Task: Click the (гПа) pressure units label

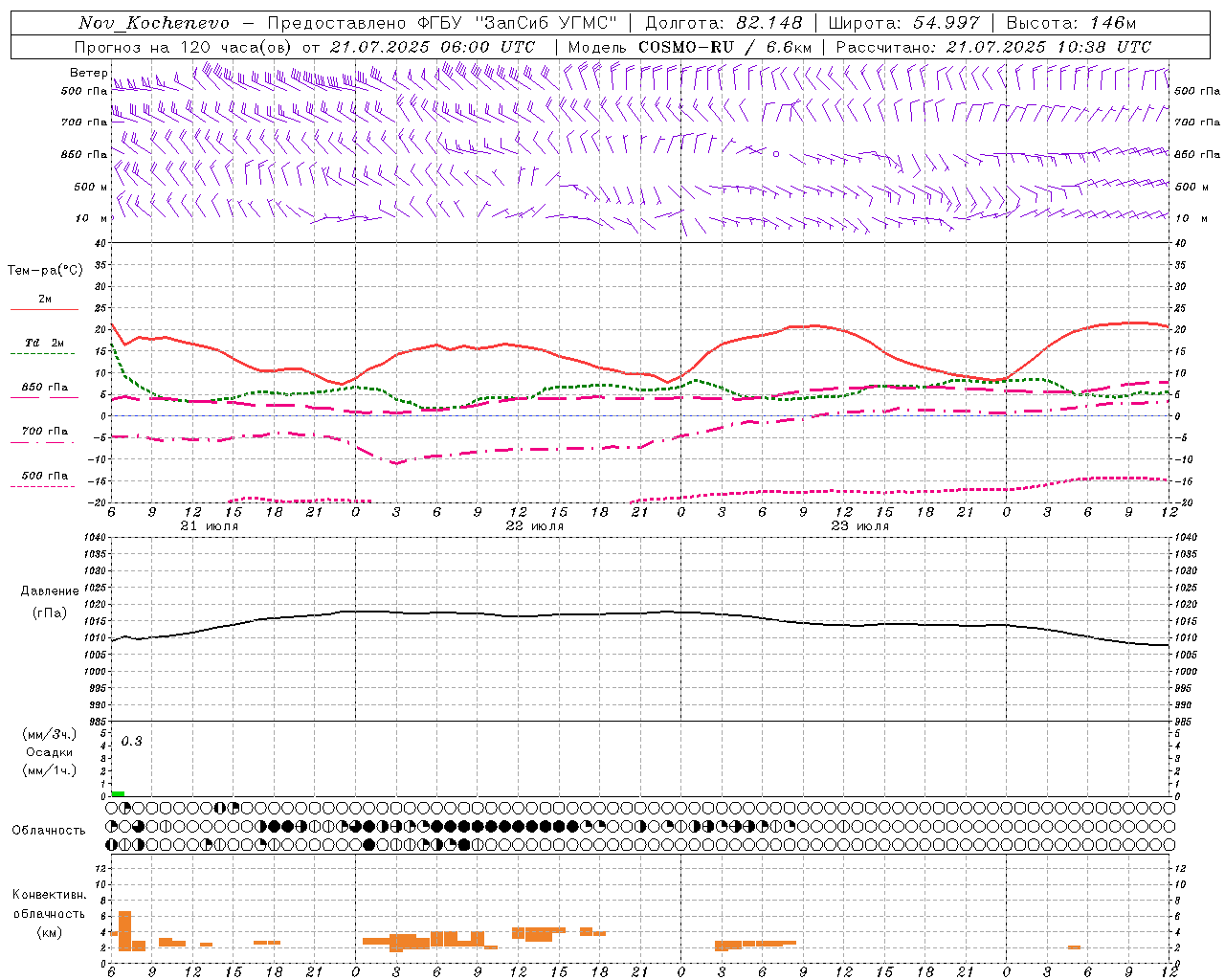Action: coord(49,613)
